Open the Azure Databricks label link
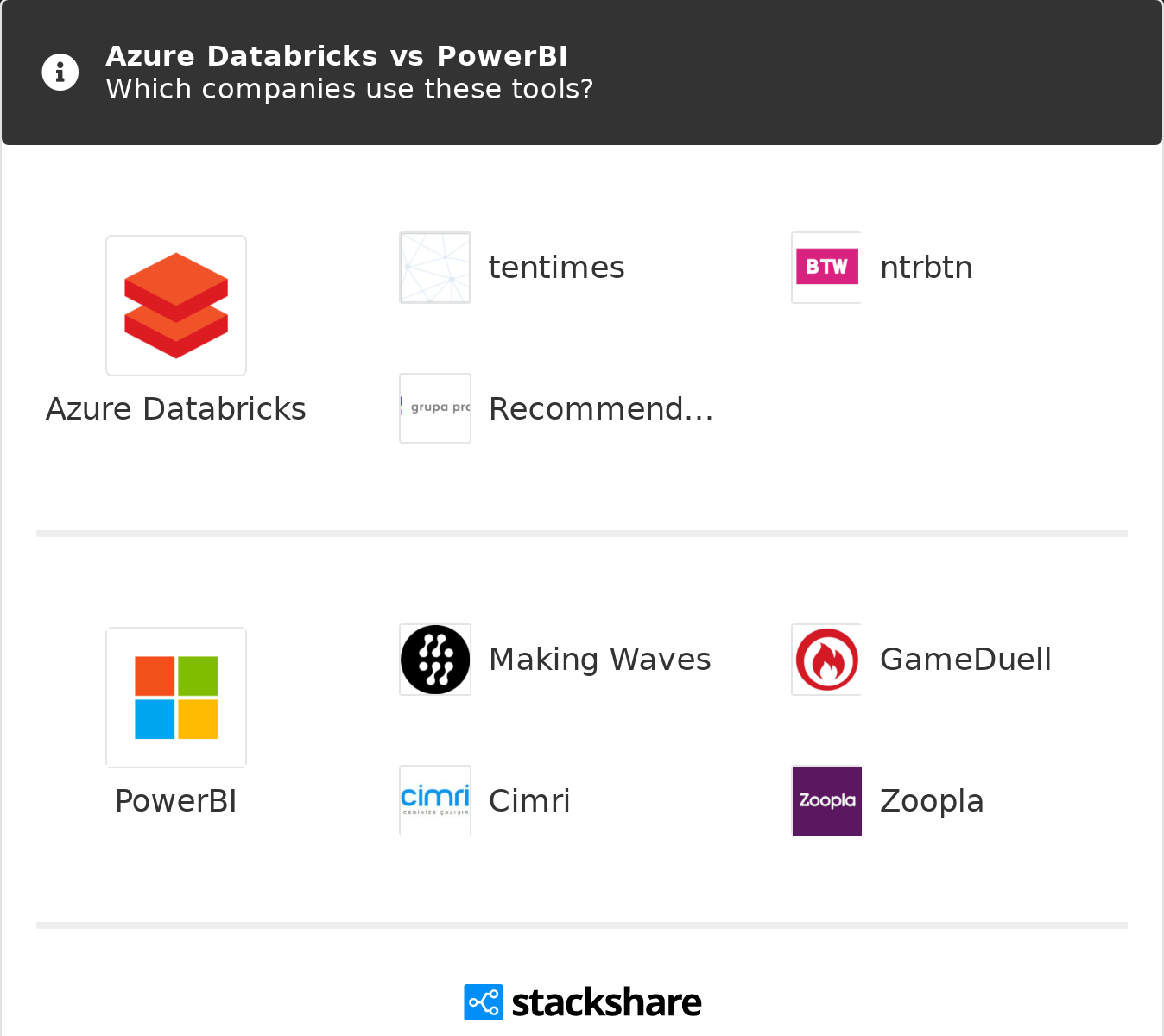Screen dimensions: 1164x1036 click(176, 409)
